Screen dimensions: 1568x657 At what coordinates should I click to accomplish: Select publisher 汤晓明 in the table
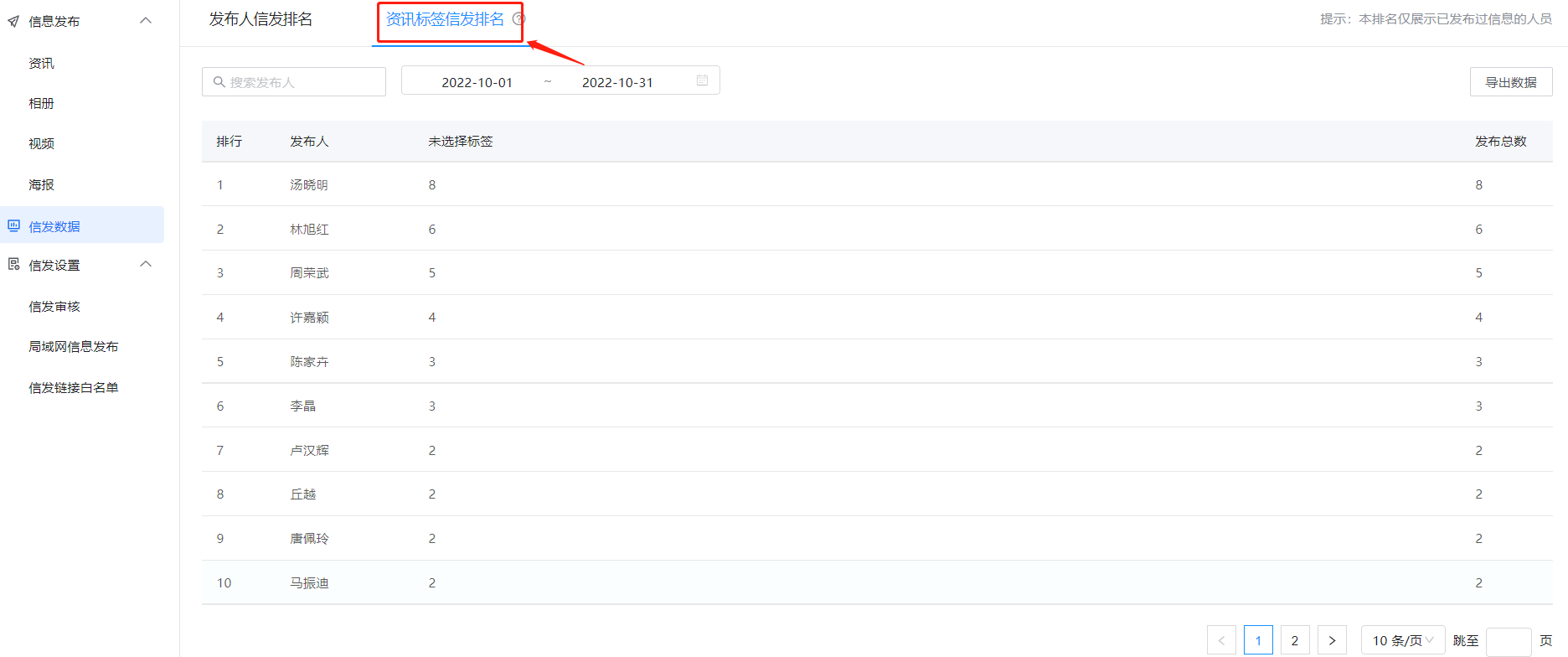[x=309, y=184]
